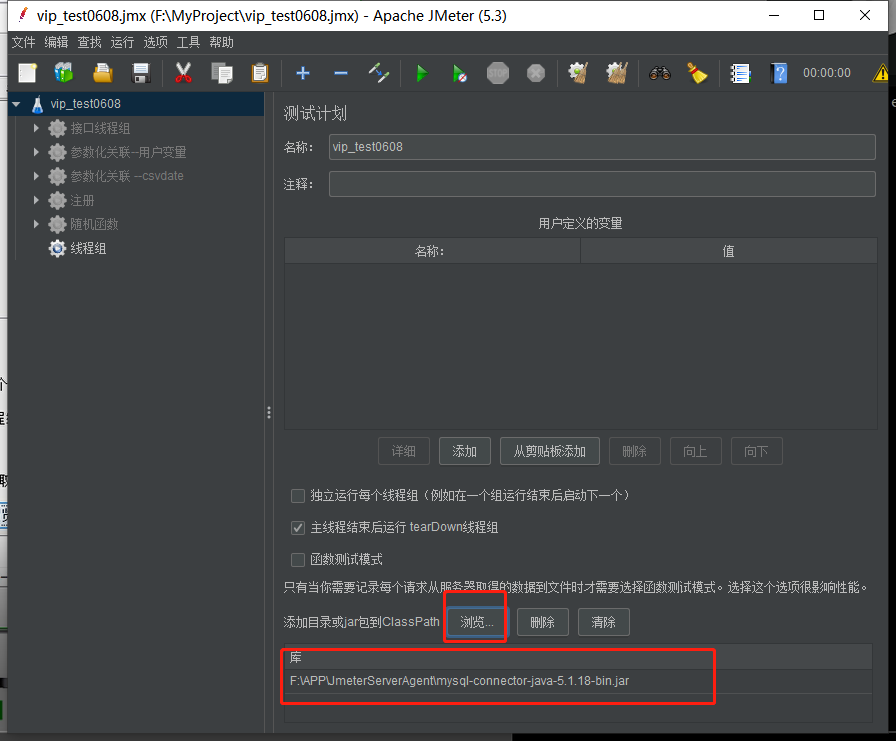Open the 工具 menu
This screenshot has height=741, width=896.
[188, 42]
